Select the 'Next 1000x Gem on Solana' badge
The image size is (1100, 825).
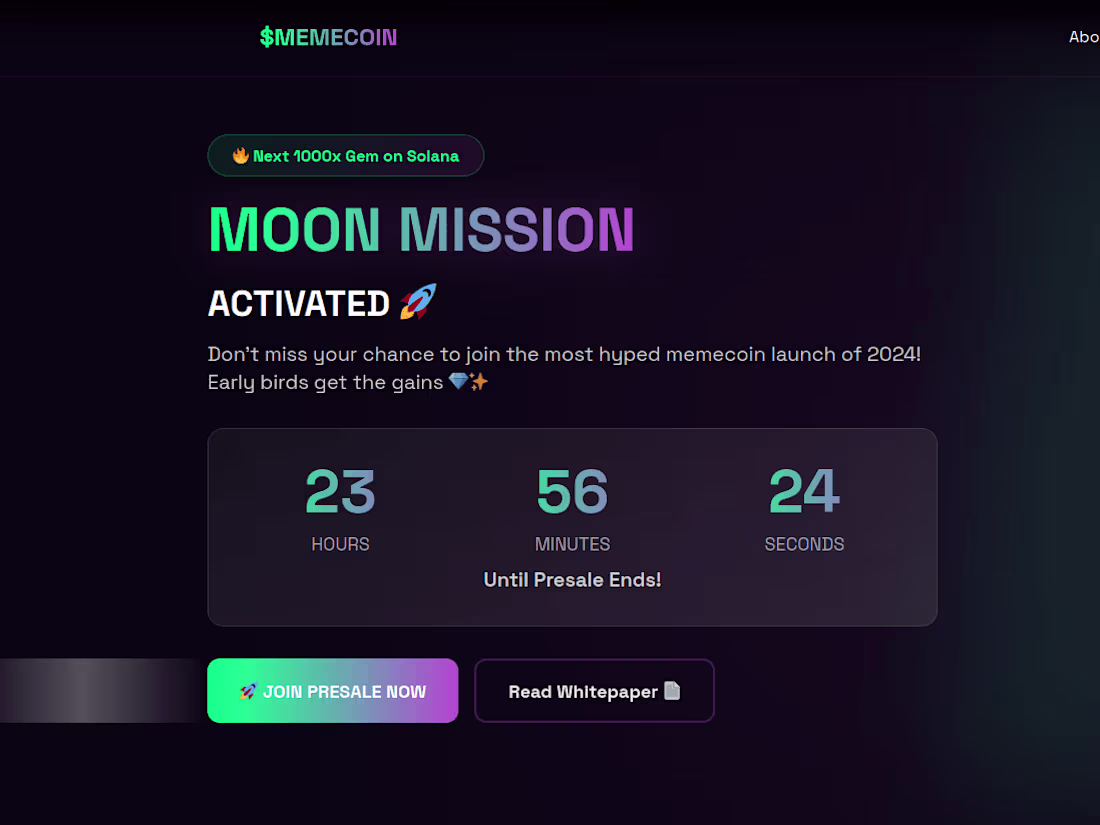pos(346,156)
